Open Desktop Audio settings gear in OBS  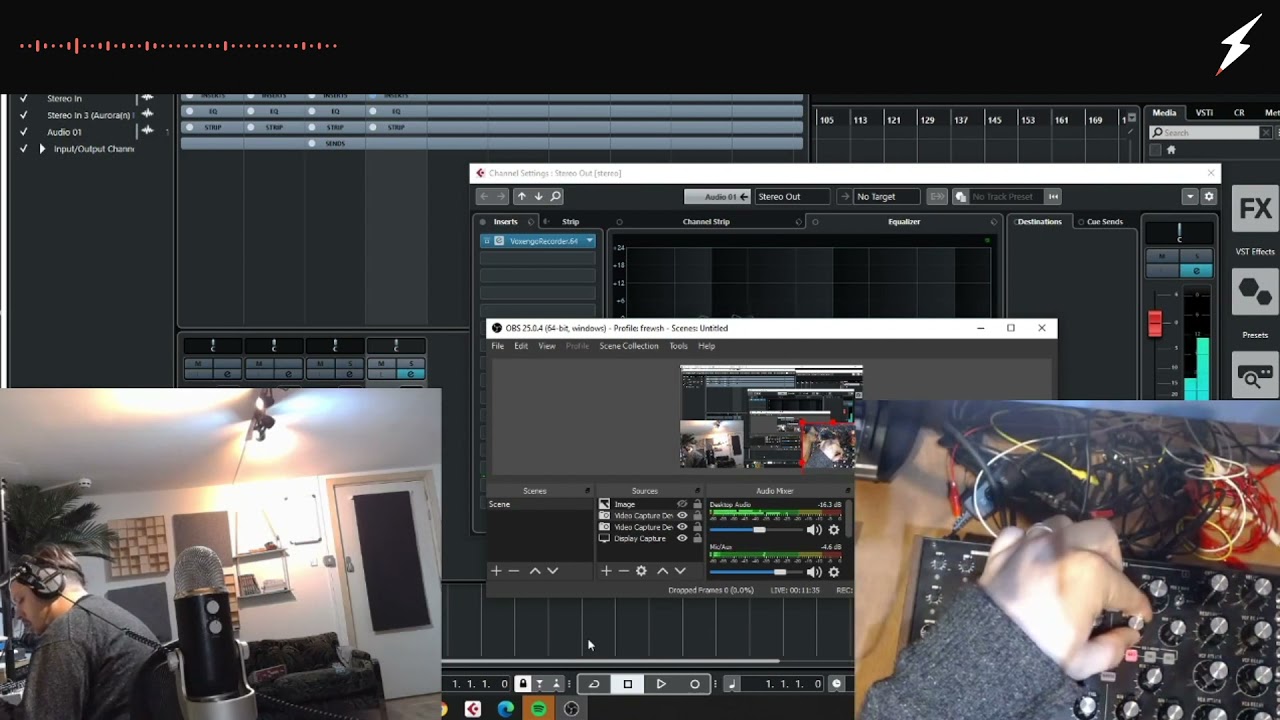click(834, 530)
